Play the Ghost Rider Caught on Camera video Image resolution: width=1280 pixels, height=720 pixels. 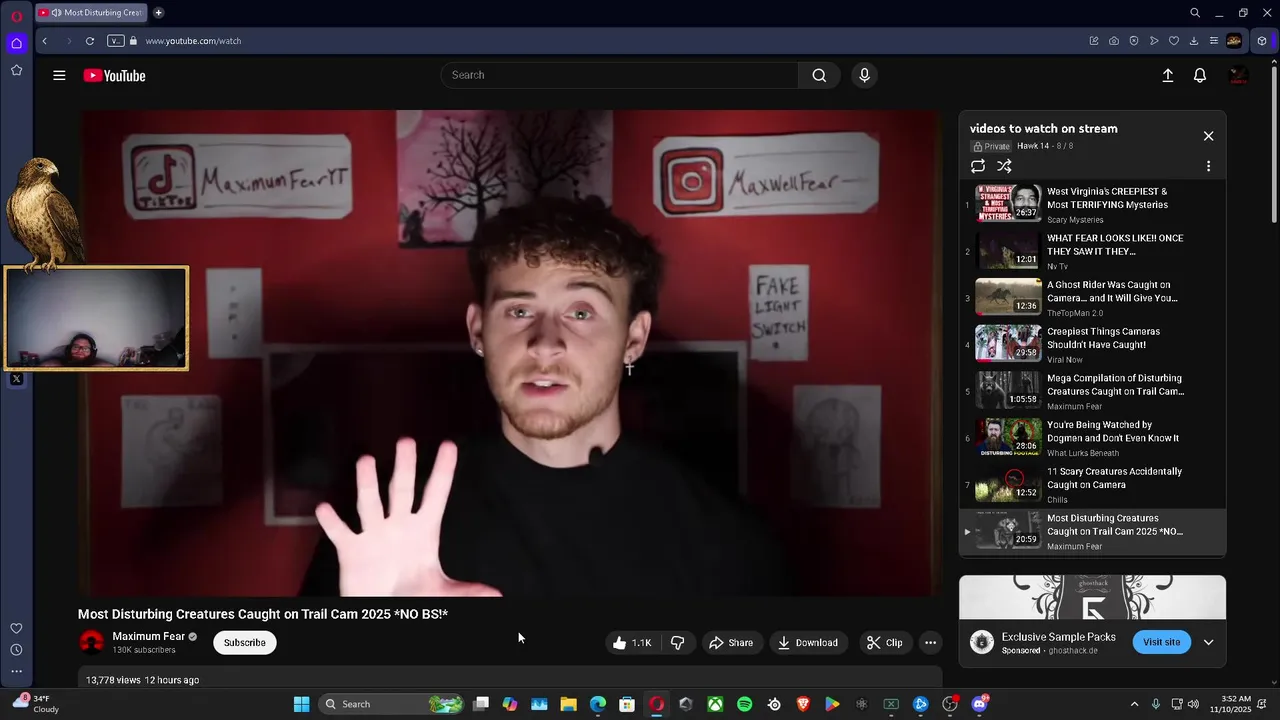pyautogui.click(x=1092, y=298)
